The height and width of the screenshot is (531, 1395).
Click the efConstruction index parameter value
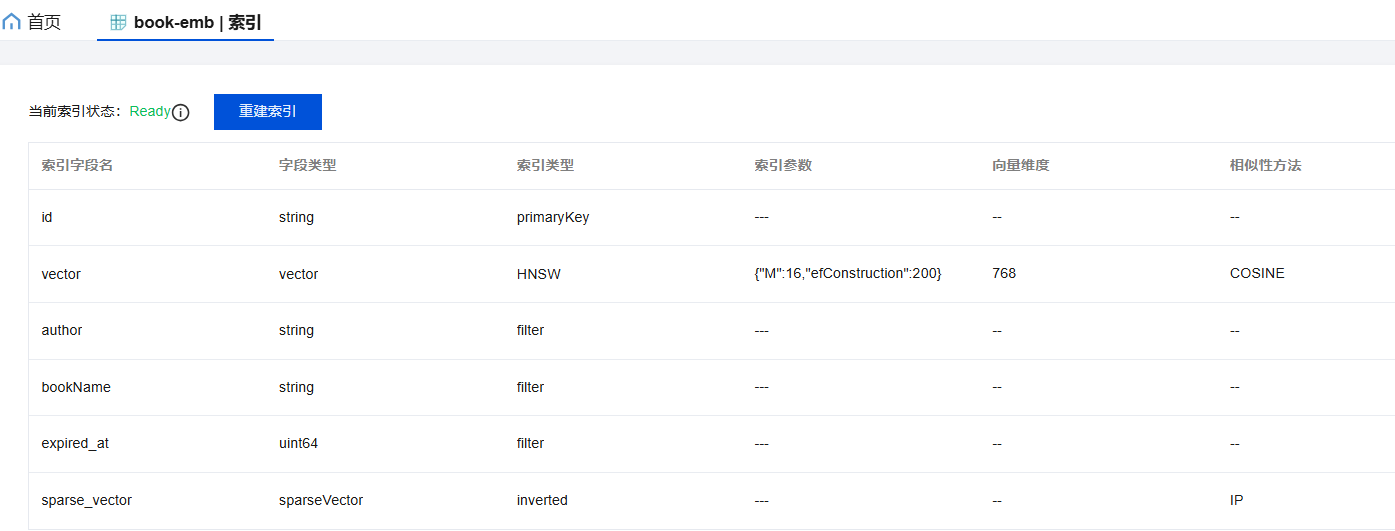848,274
